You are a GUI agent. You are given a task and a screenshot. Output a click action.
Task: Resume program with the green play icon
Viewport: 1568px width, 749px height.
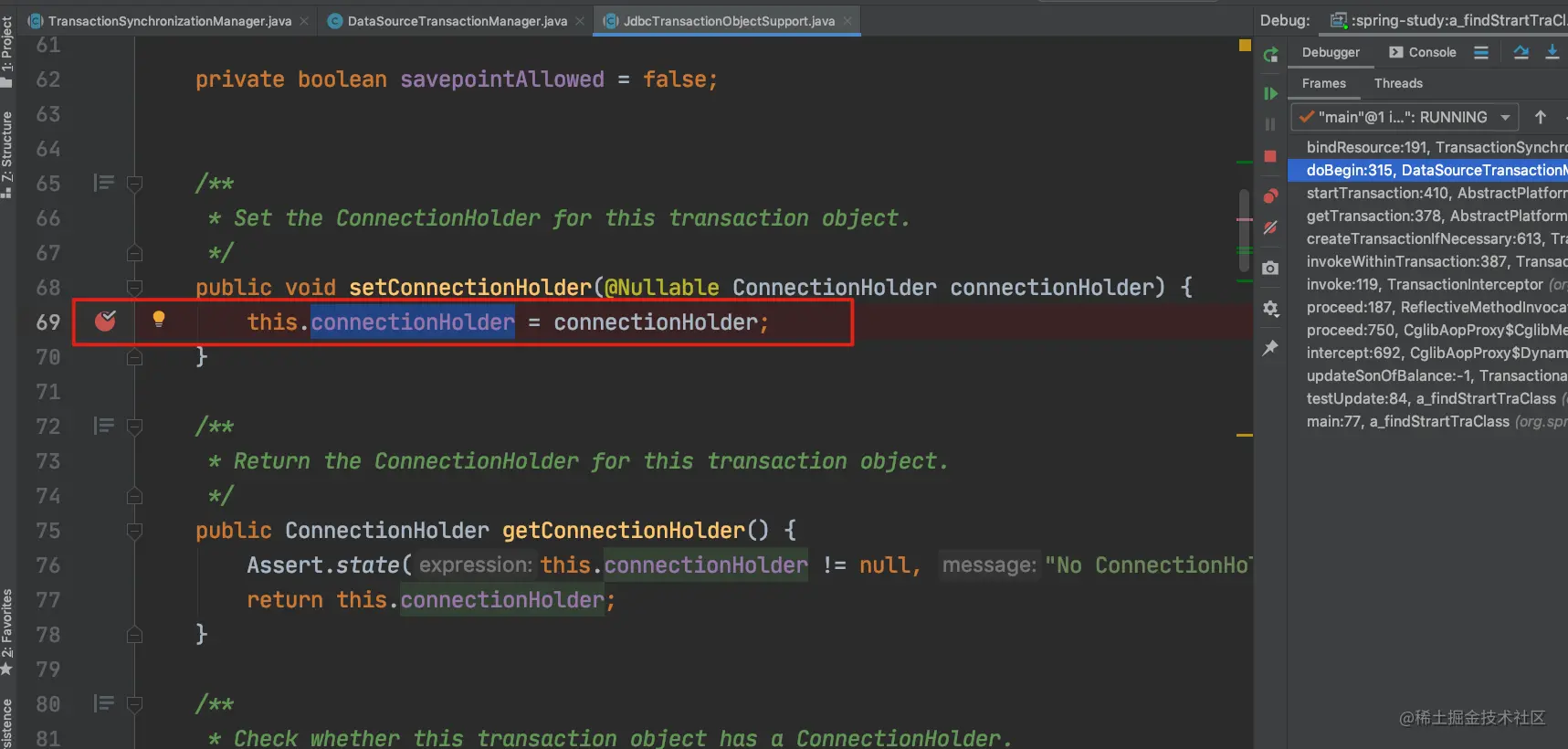1270,93
